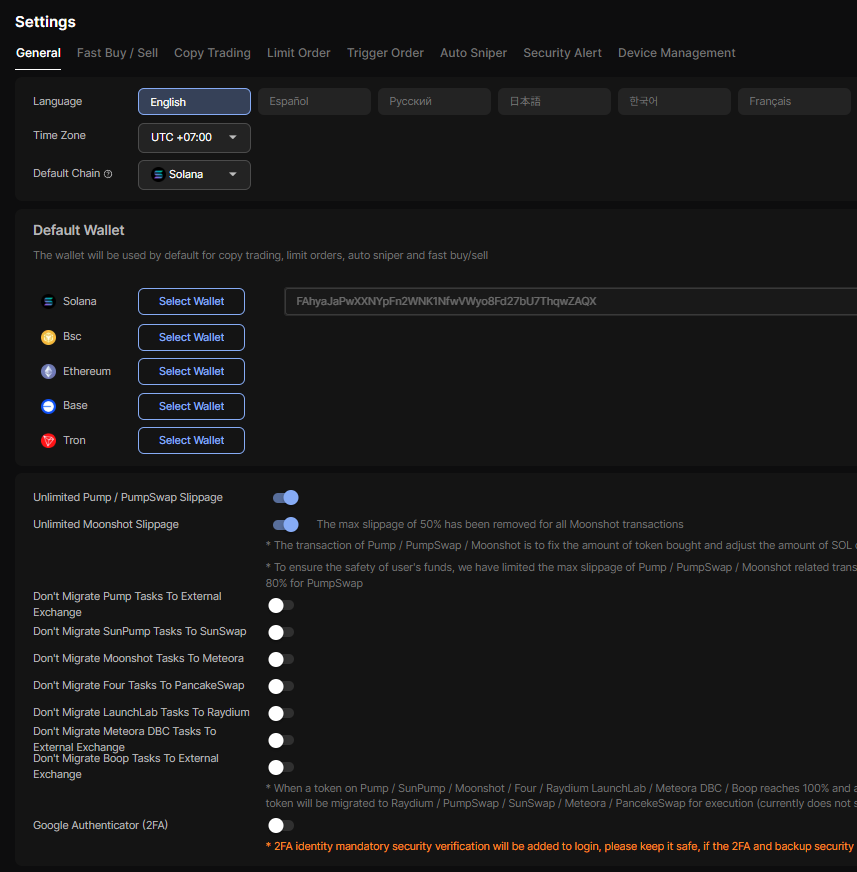The image size is (857, 872).
Task: Enable Don't Migrate Four Tasks To PancakeSwap
Action: point(281,686)
